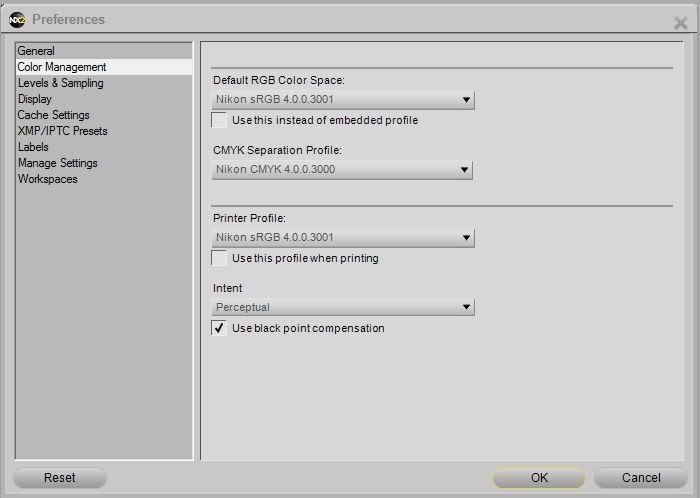
Task: Expand CMYK Separation Profile dropdown
Action: pyautogui.click(x=343, y=170)
